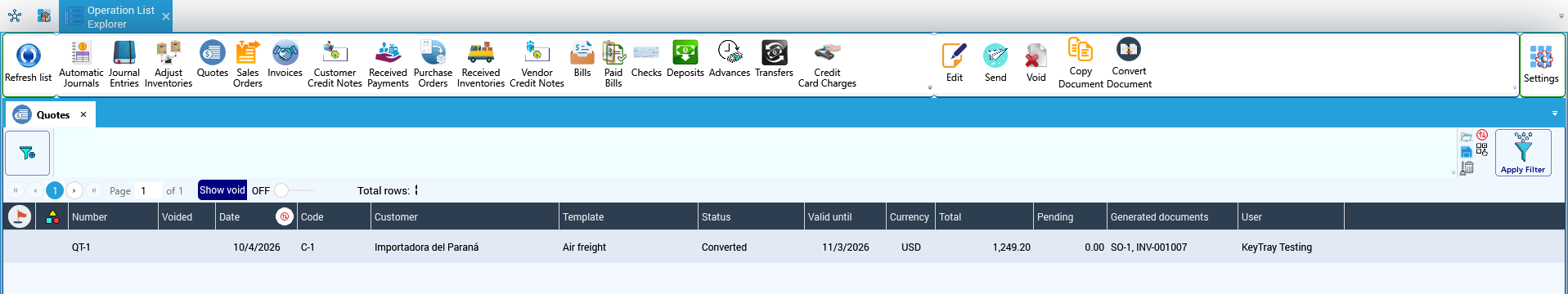Viewport: 1568px width, 294px height.
Task: Open Checks list
Action: tap(646, 60)
